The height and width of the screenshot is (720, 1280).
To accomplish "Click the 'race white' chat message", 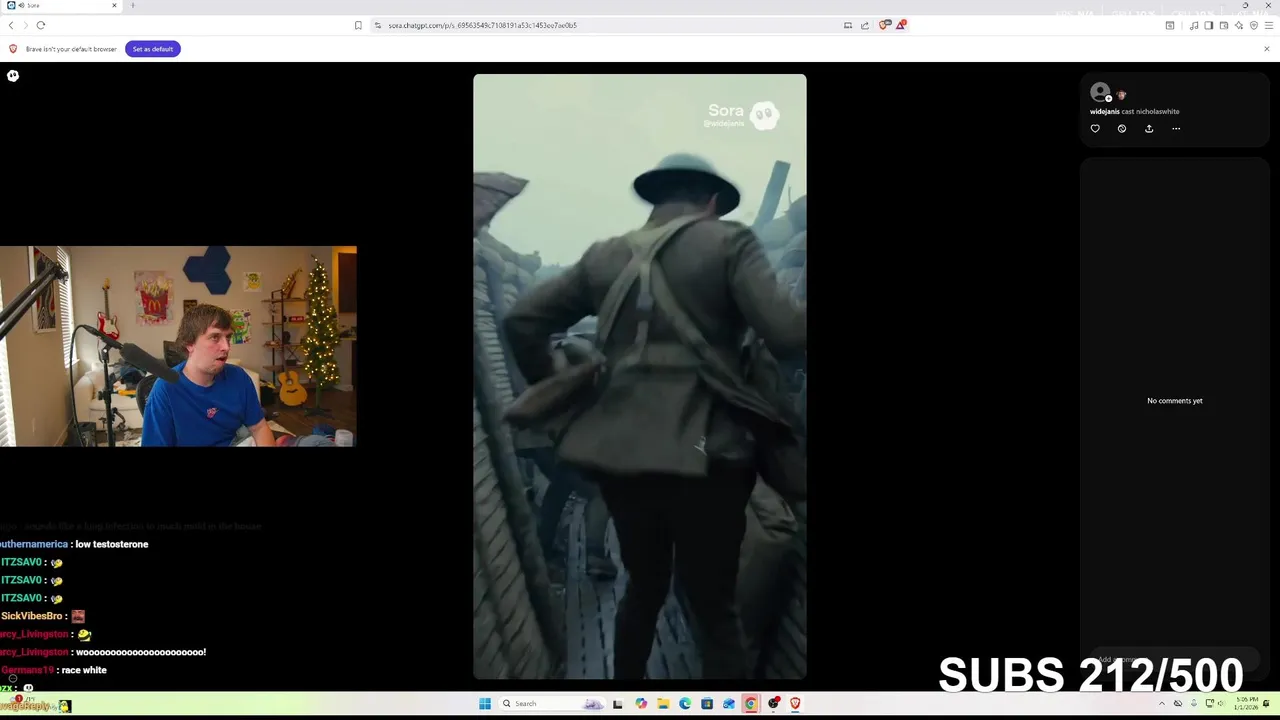I will click(84, 670).
